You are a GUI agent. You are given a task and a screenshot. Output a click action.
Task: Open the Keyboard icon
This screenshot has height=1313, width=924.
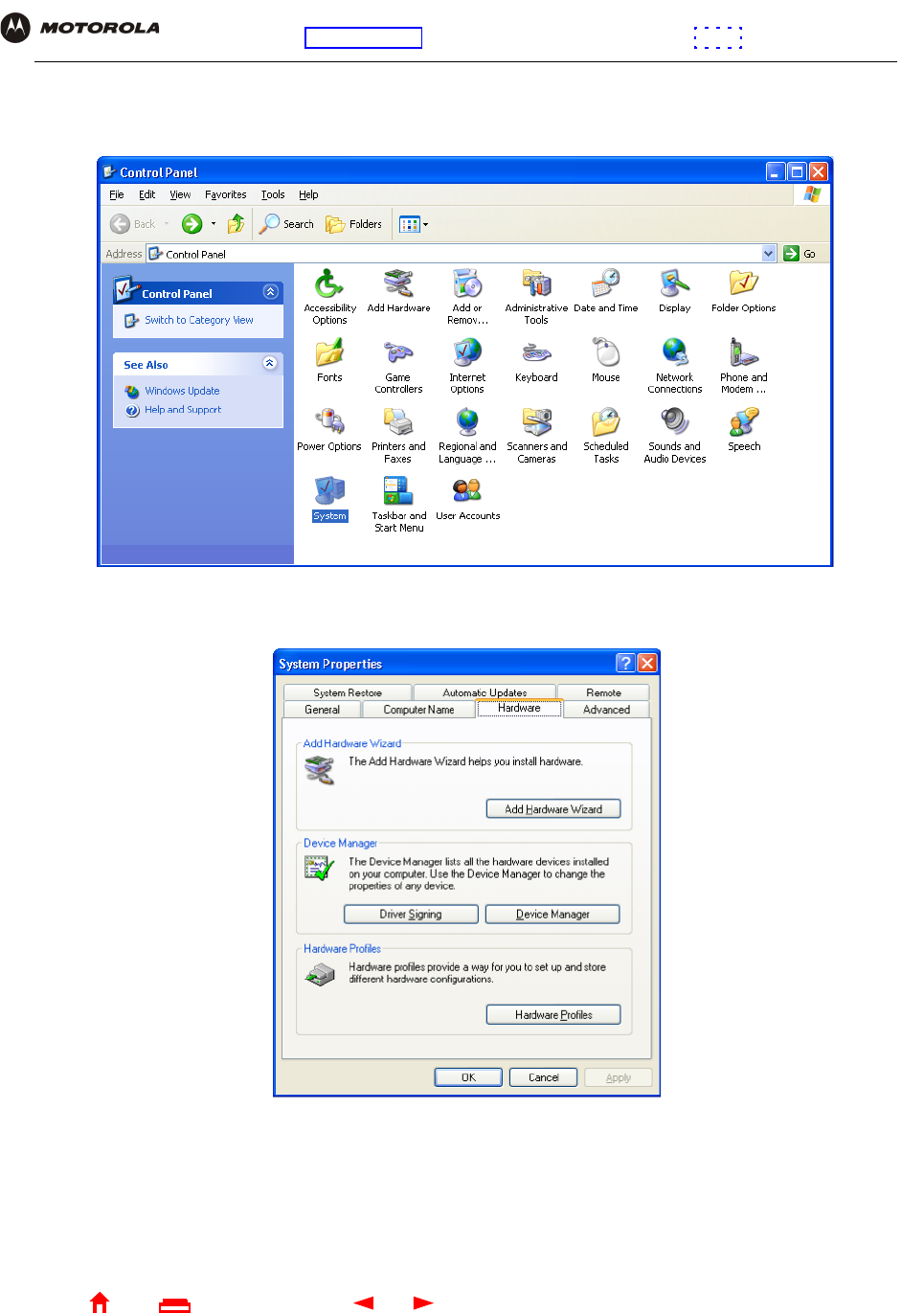pos(536,360)
